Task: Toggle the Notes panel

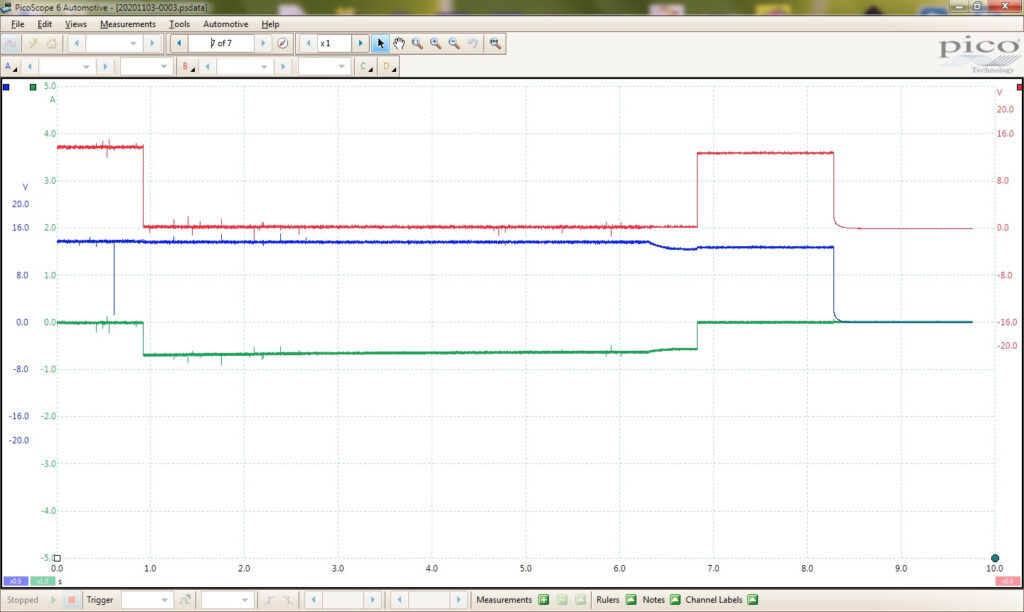Action: coord(675,600)
